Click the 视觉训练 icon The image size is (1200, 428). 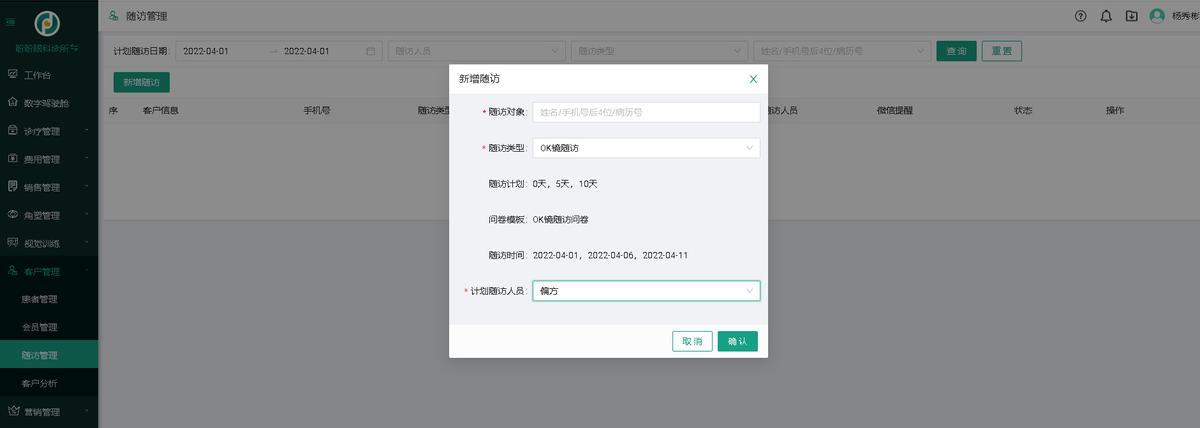click(13, 243)
